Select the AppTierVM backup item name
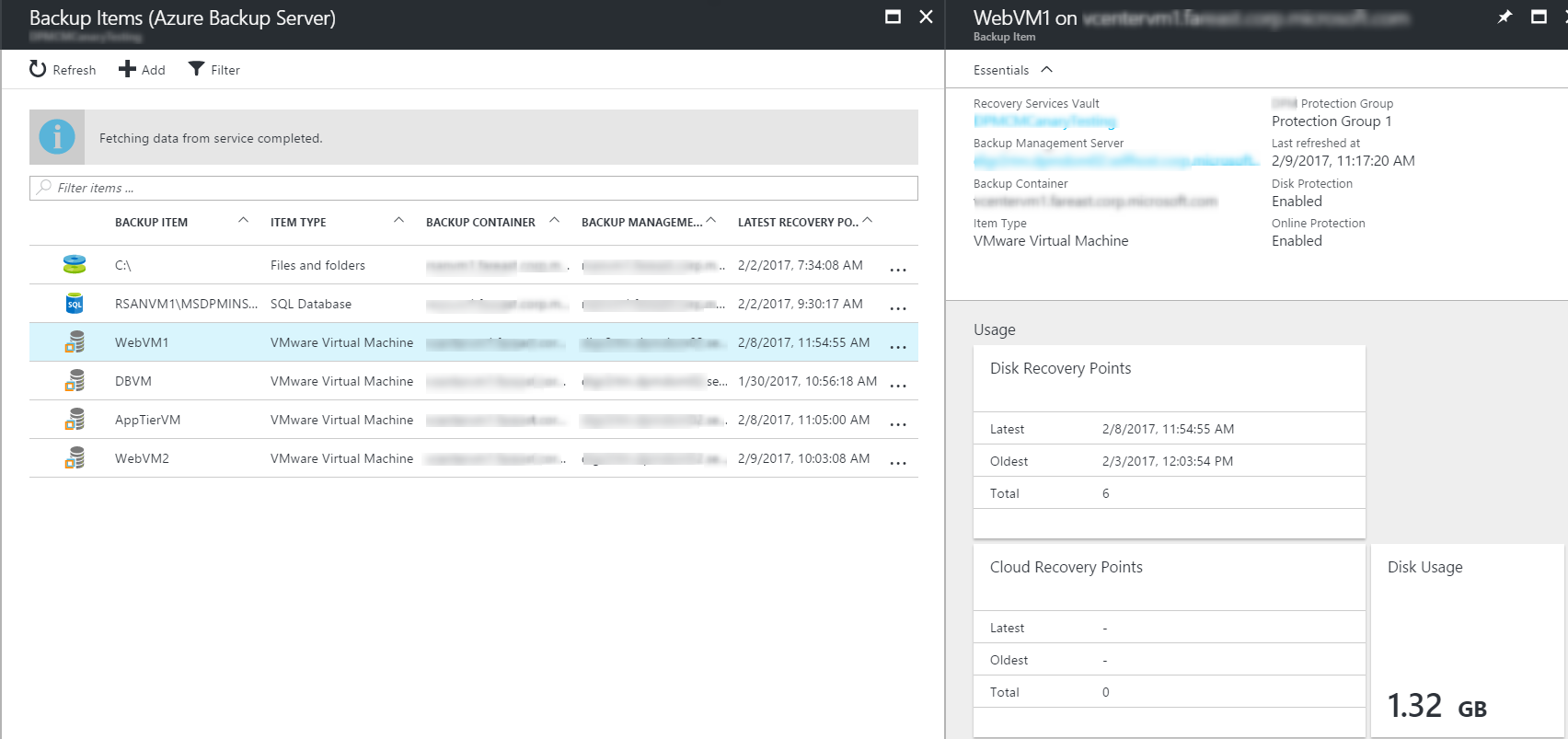The width and height of the screenshot is (1568, 739). [147, 420]
